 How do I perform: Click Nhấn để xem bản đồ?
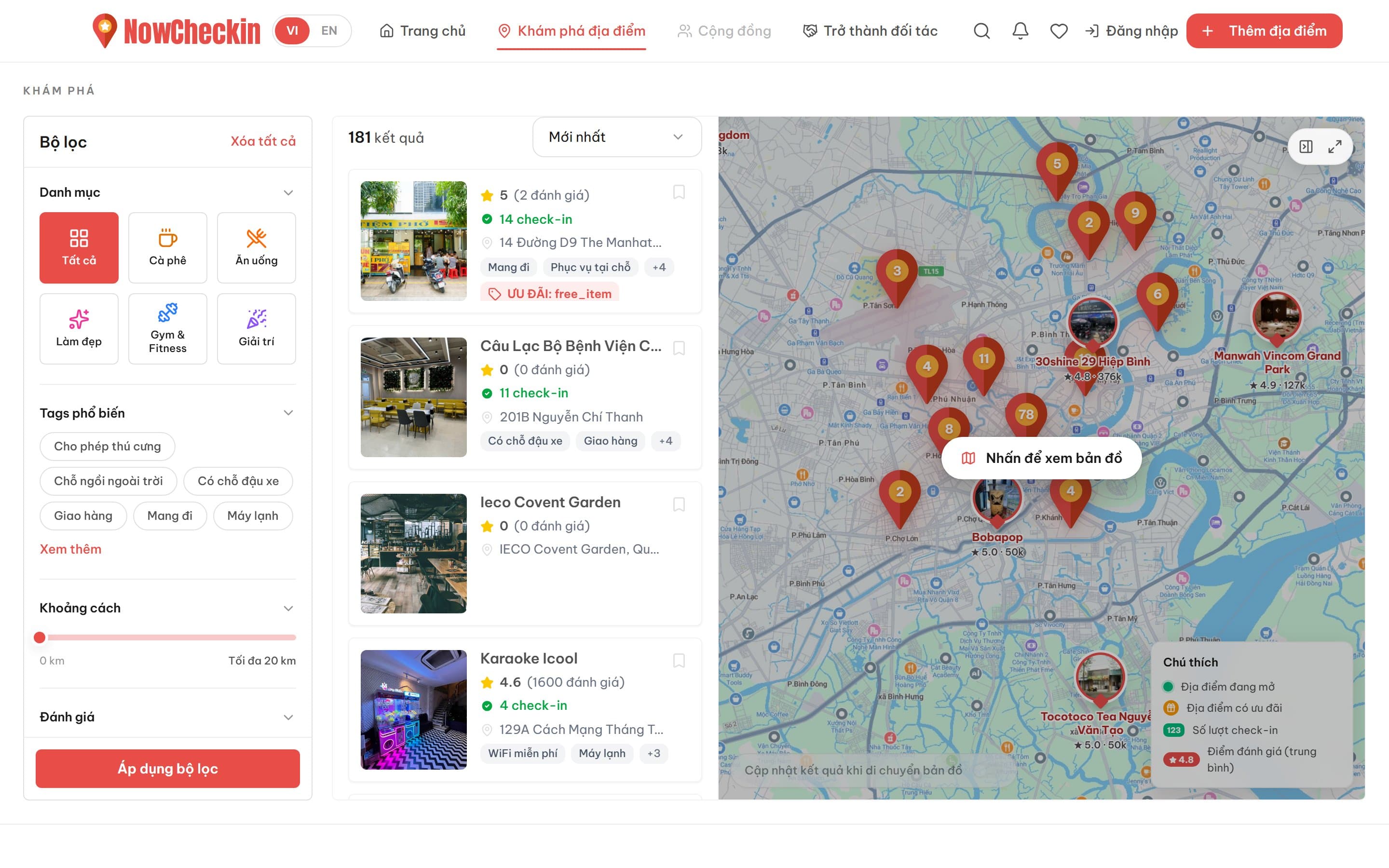click(1041, 458)
